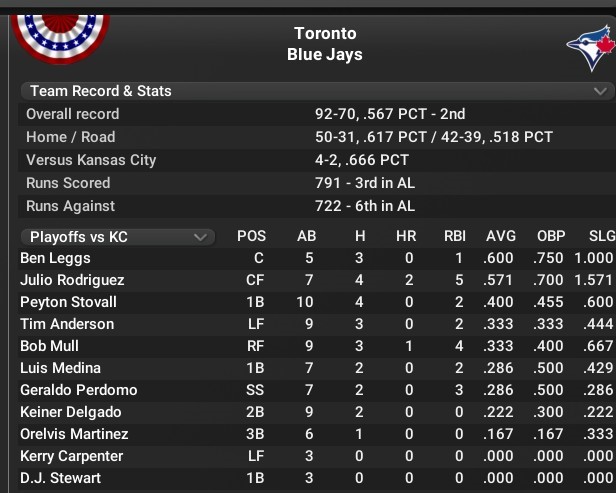Sort players by HR column header

tap(406, 237)
